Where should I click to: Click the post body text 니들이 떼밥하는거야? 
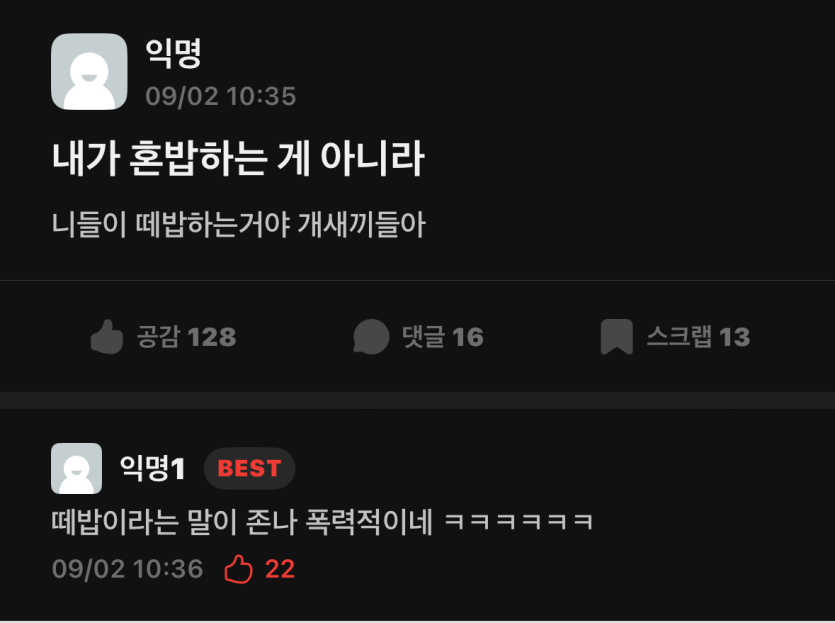171,224
